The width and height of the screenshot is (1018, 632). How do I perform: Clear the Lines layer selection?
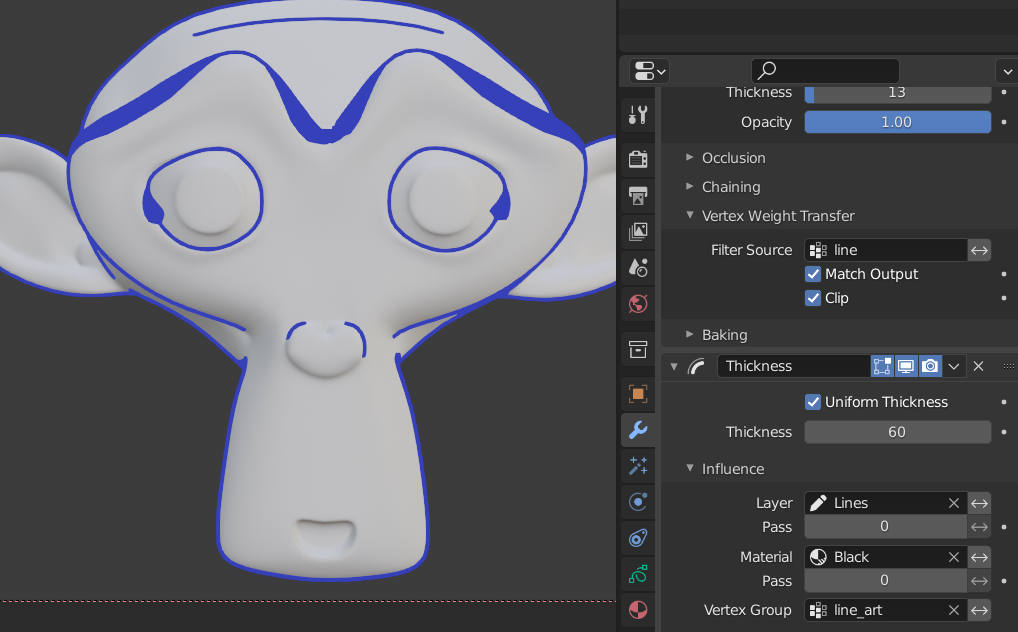(954, 503)
